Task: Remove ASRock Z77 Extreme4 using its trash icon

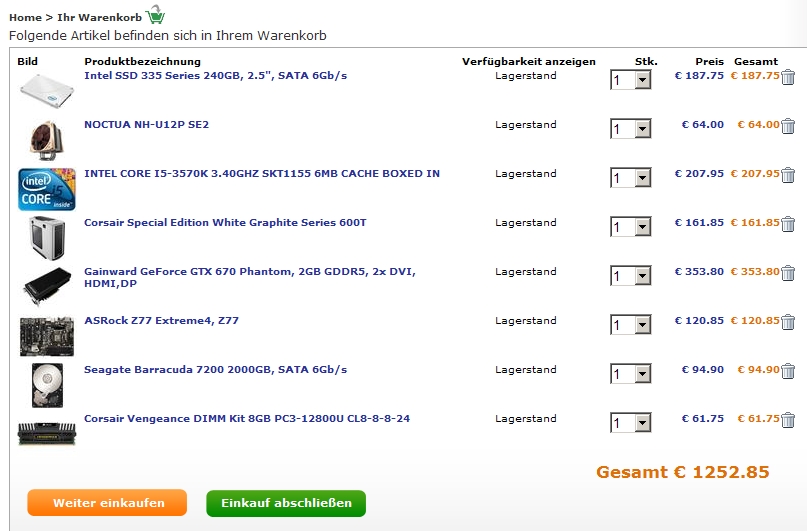Action: click(x=788, y=322)
